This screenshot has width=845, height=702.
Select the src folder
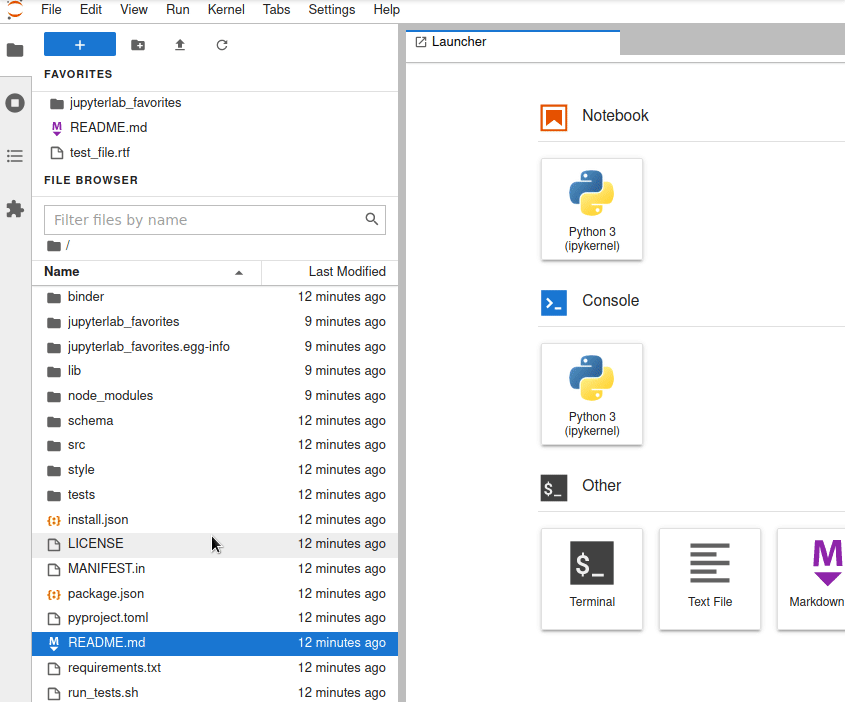(214, 445)
